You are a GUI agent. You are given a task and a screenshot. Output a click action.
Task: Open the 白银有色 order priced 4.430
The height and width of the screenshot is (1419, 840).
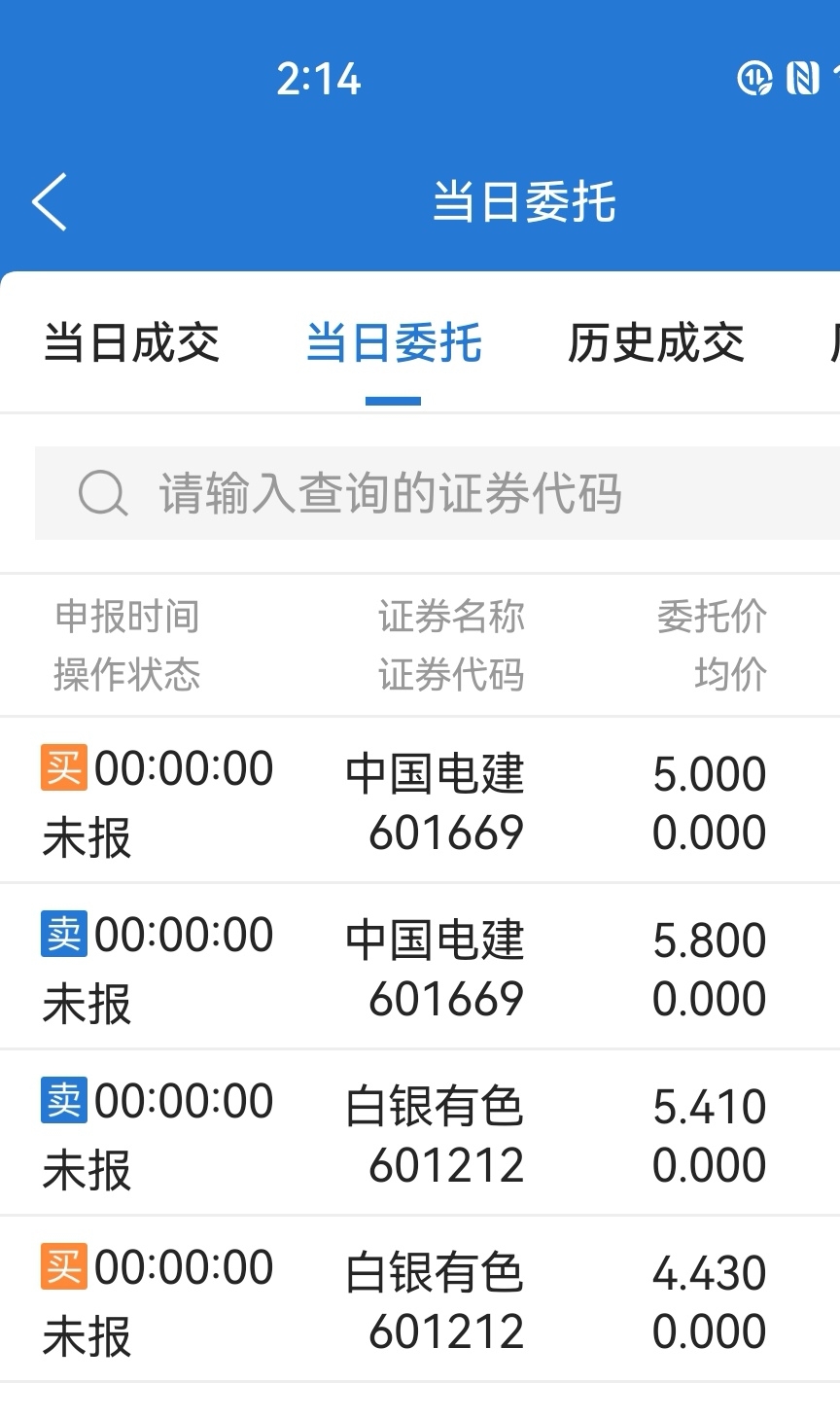tap(420, 1299)
